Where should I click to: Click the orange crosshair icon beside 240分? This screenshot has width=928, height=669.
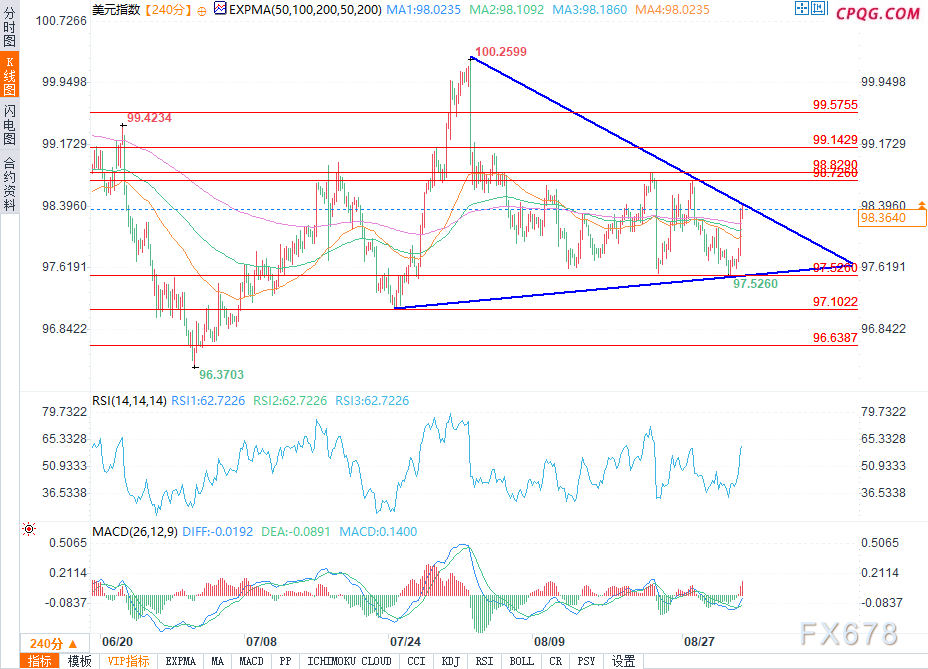click(202, 12)
